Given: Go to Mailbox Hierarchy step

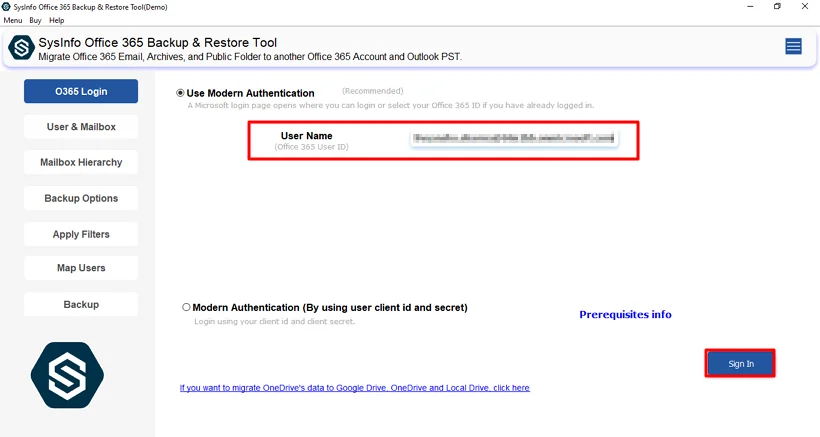Looking at the screenshot, I should click(x=81, y=163).
